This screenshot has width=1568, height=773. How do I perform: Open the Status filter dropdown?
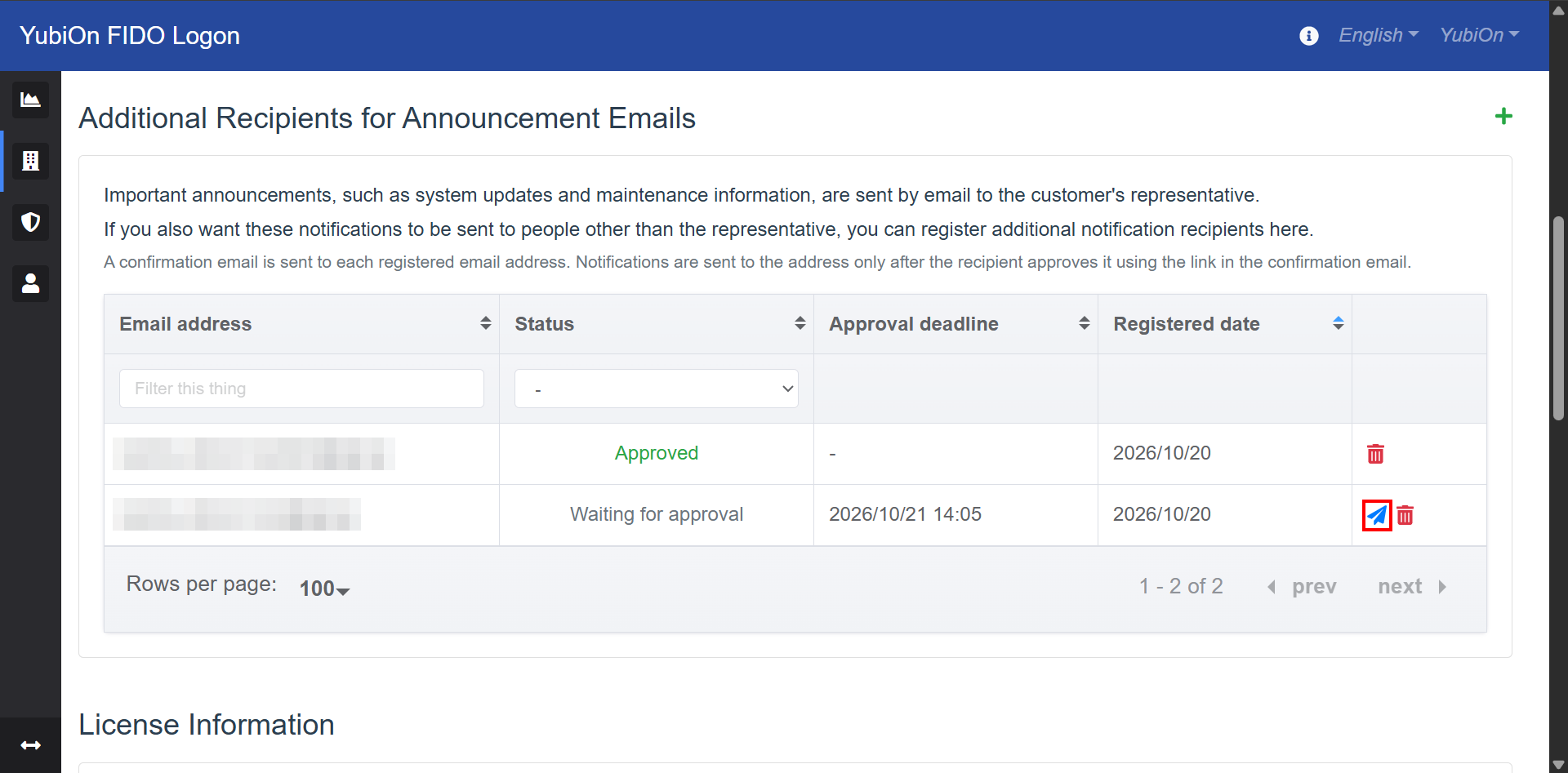pos(657,389)
